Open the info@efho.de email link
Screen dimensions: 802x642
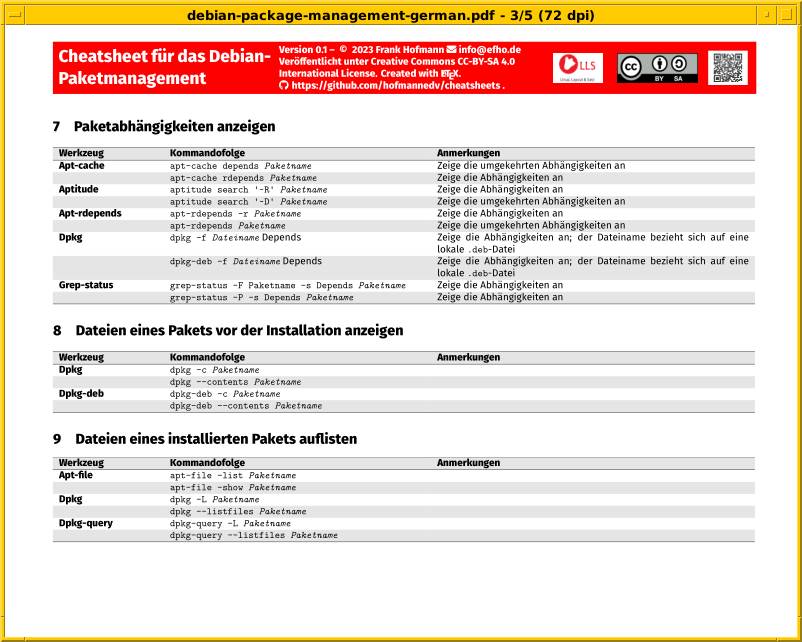point(489,48)
